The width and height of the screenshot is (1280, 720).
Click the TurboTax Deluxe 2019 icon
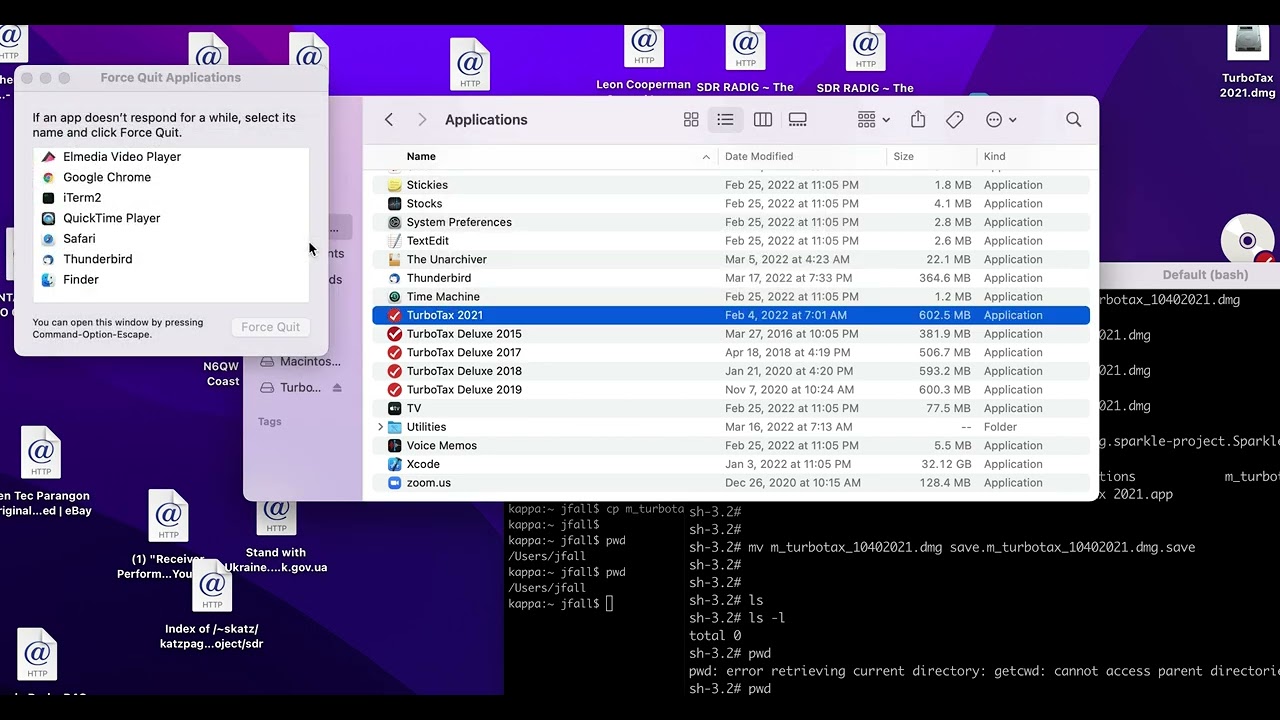pos(395,390)
